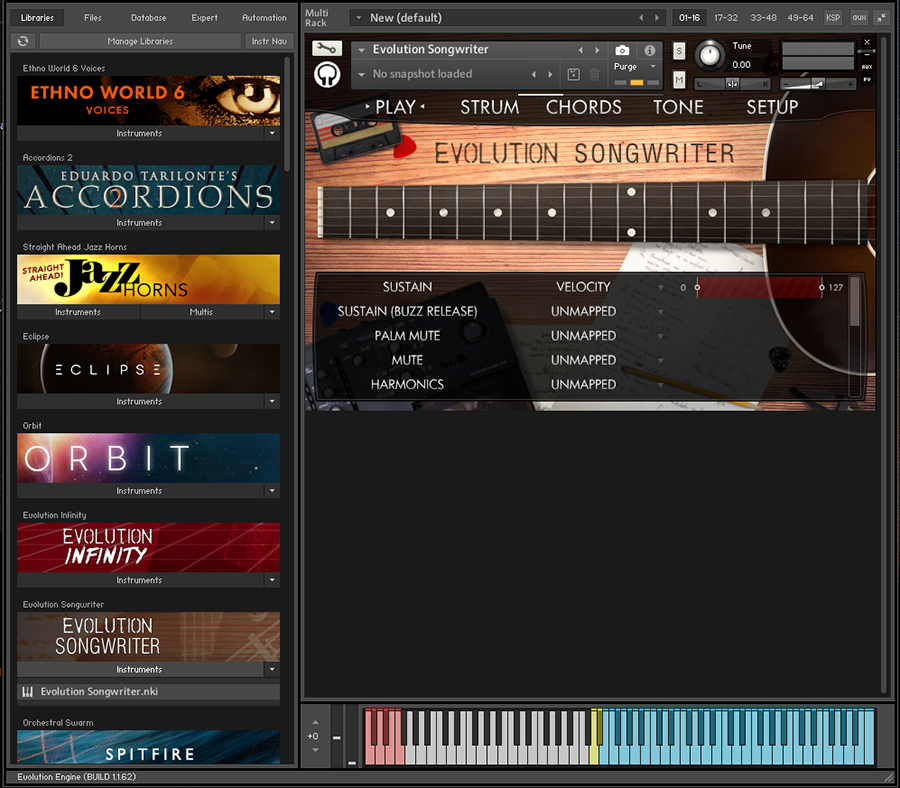The height and width of the screenshot is (788, 900).
Task: Show instrument page 49-64
Action: pos(801,18)
